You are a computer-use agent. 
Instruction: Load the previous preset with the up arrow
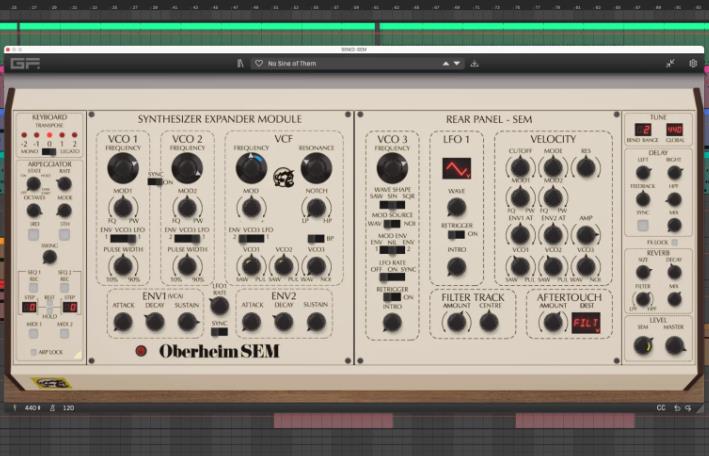[x=446, y=64]
